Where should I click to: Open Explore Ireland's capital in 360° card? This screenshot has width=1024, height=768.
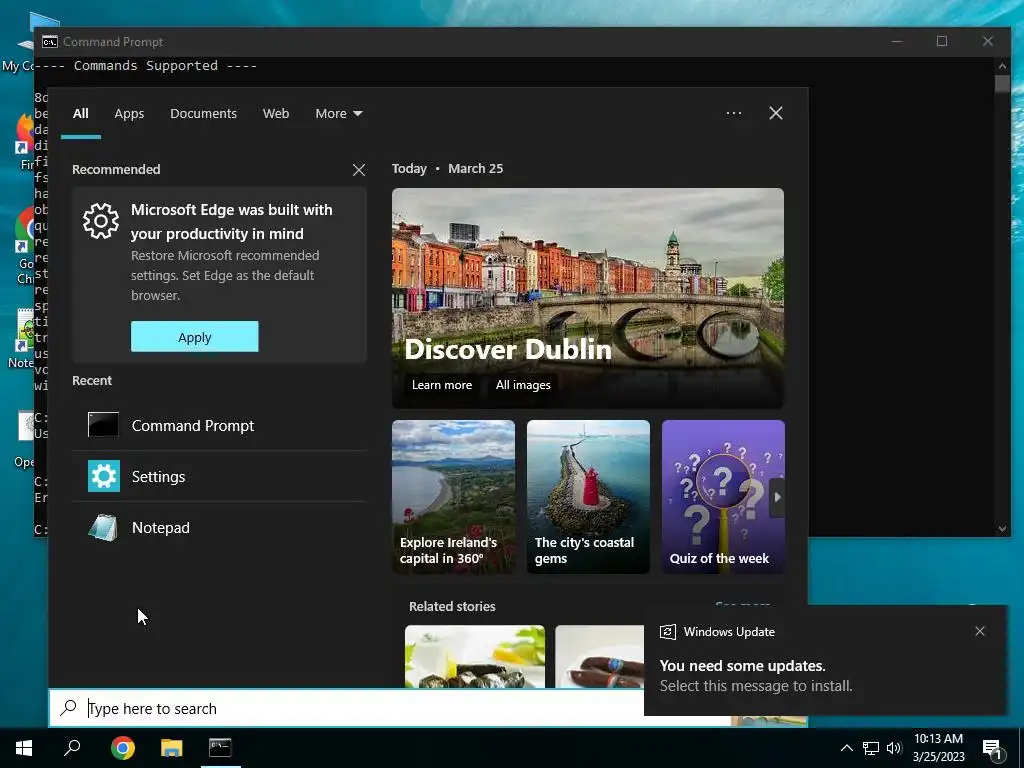click(453, 497)
